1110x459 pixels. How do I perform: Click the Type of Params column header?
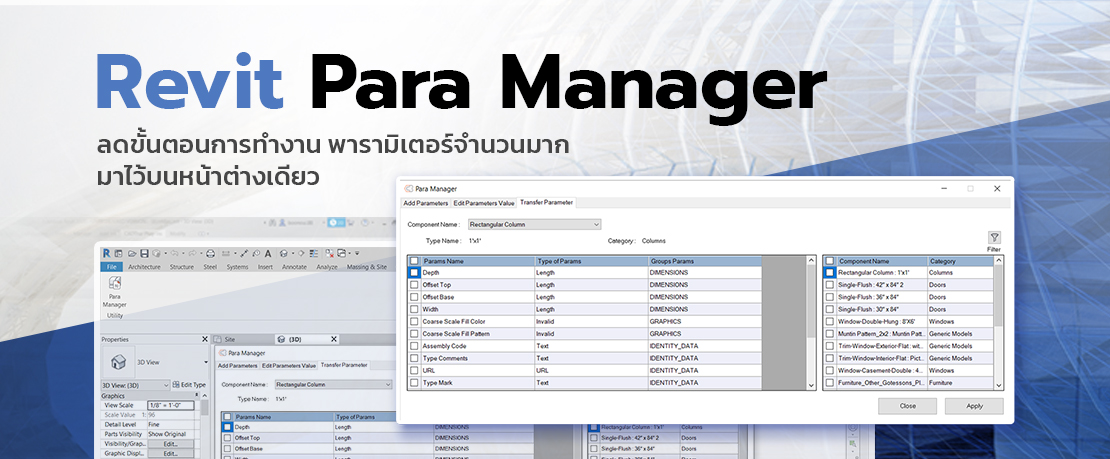[591, 261]
